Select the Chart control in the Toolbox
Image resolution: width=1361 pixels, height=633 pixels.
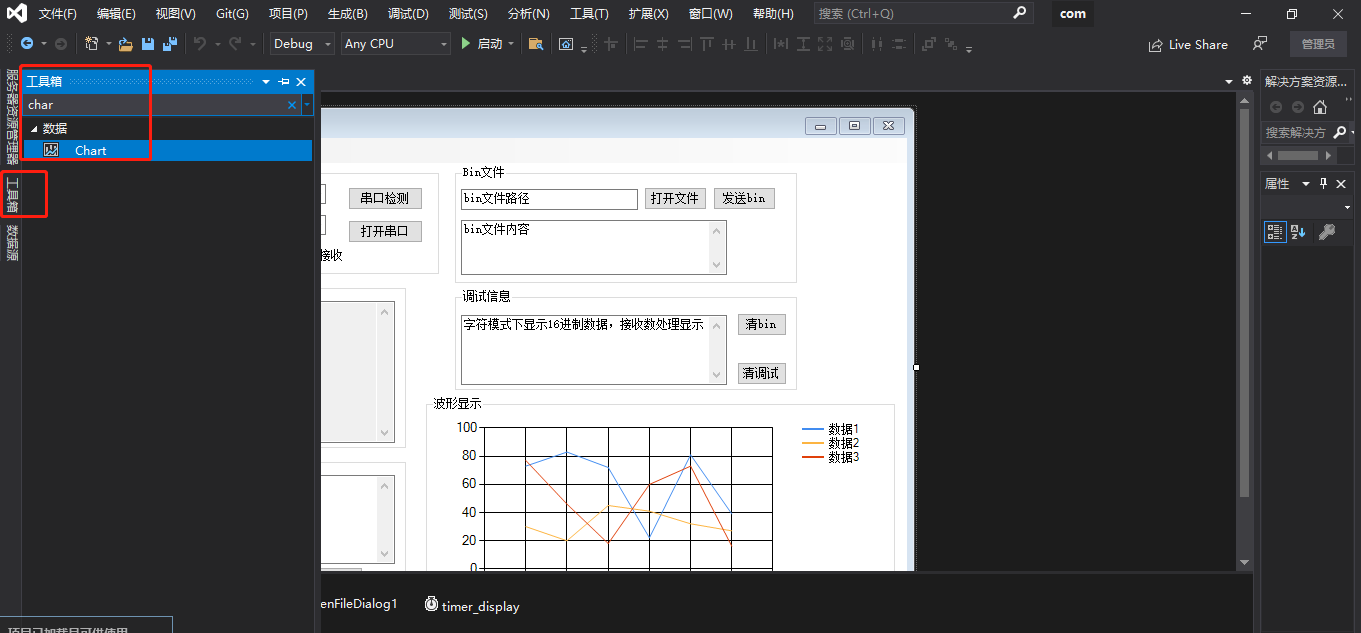click(168, 150)
